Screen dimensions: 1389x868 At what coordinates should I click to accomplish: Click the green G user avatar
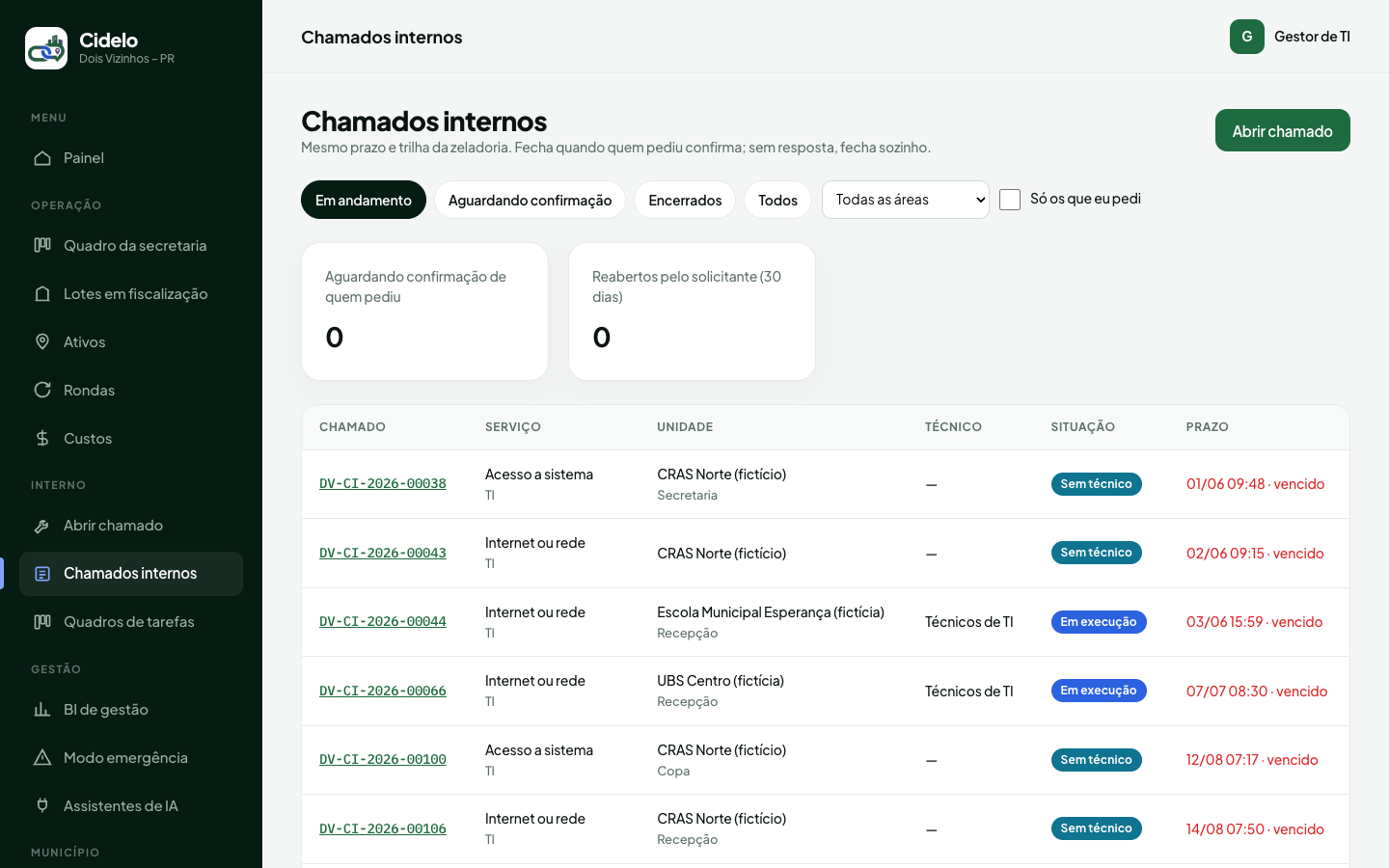pos(1247,37)
